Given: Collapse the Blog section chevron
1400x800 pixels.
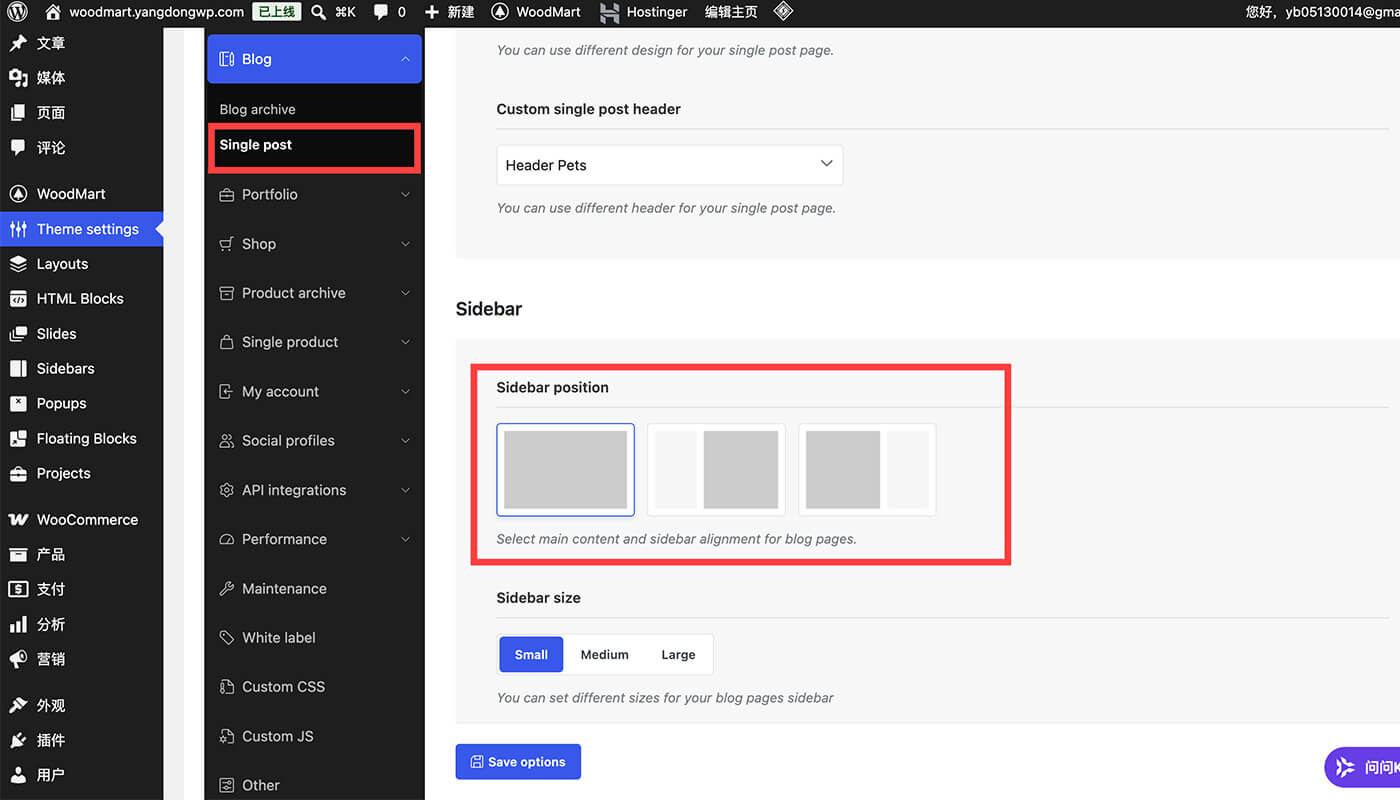Looking at the screenshot, I should [x=405, y=59].
